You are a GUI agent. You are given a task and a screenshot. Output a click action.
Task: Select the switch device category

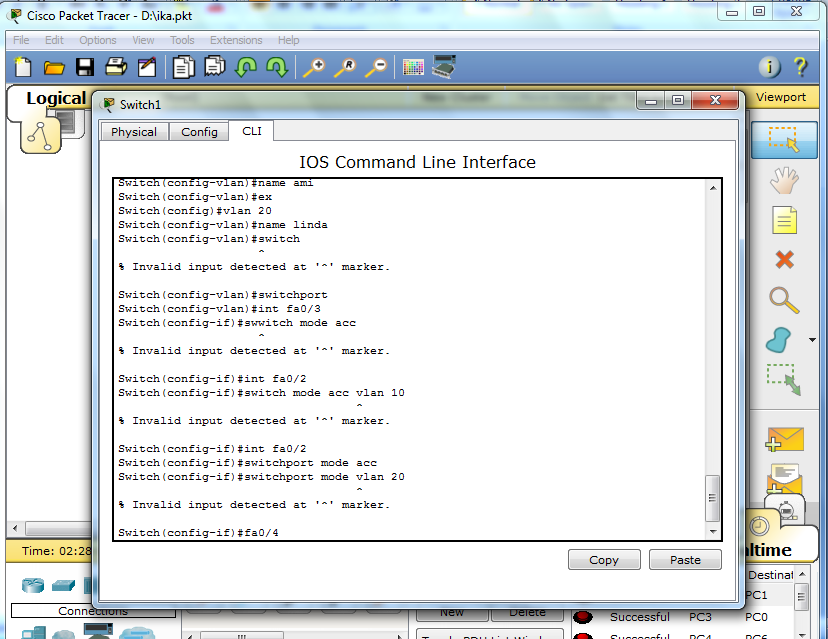click(x=63, y=585)
